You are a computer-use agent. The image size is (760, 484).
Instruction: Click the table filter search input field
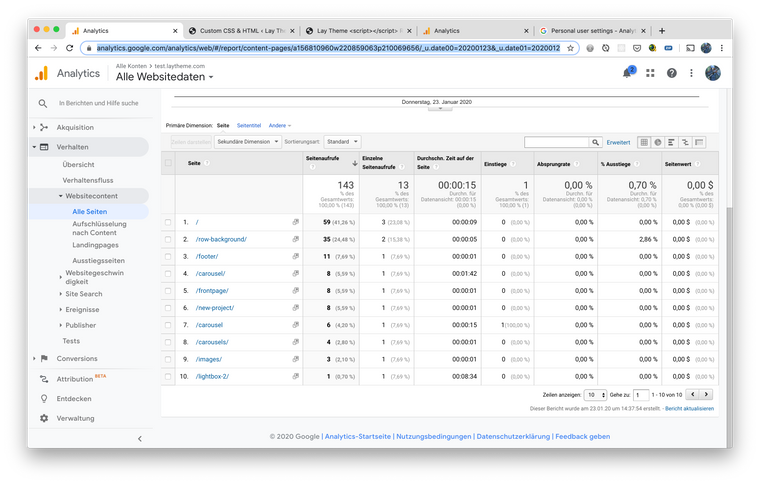[x=556, y=142]
